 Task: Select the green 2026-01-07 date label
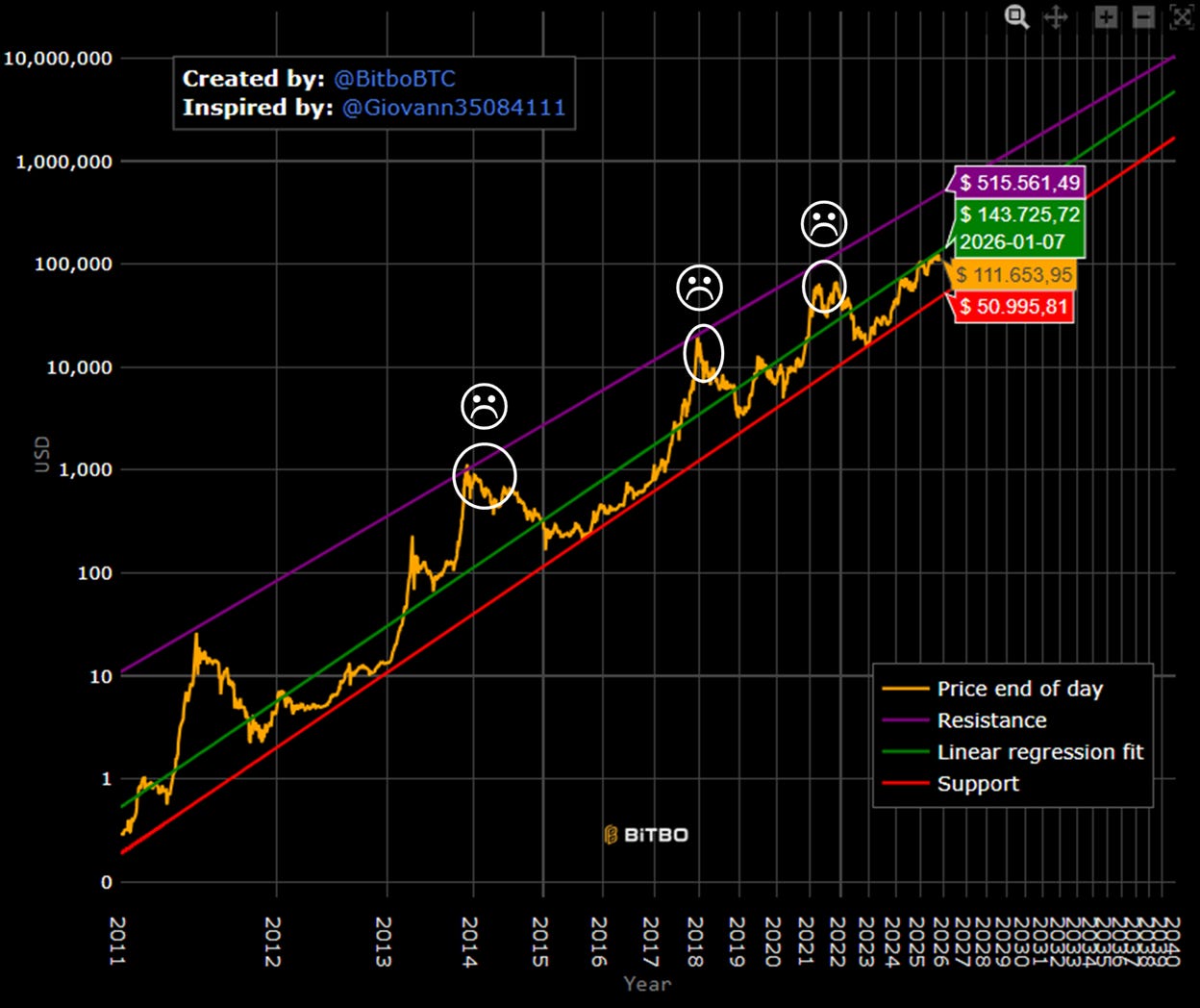point(1013,242)
